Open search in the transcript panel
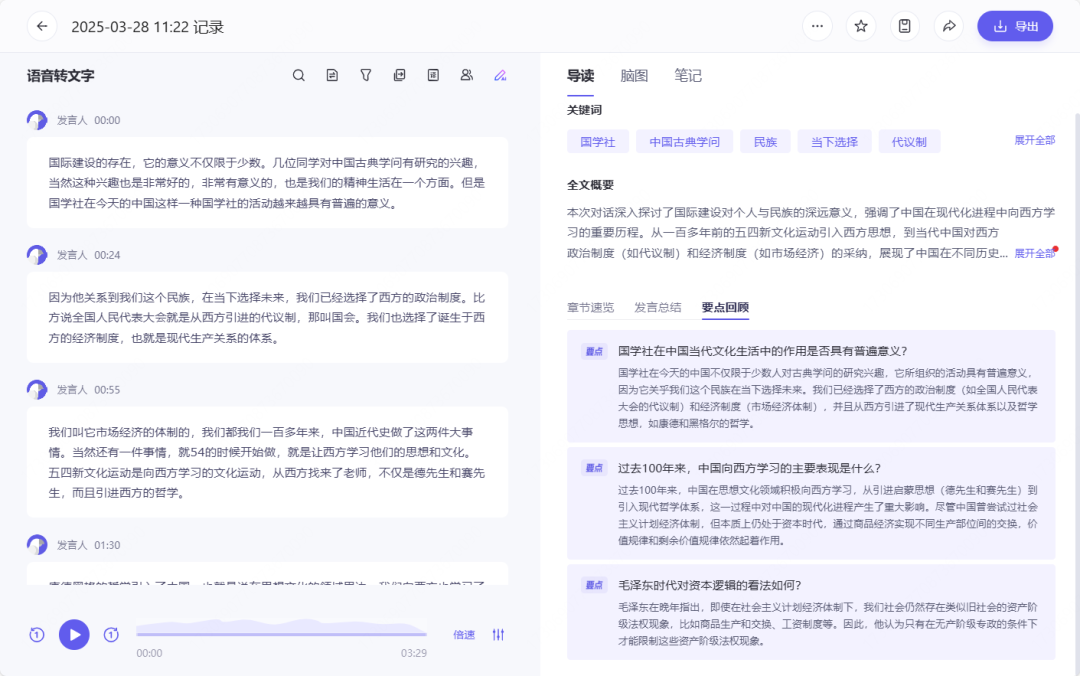 (299, 75)
